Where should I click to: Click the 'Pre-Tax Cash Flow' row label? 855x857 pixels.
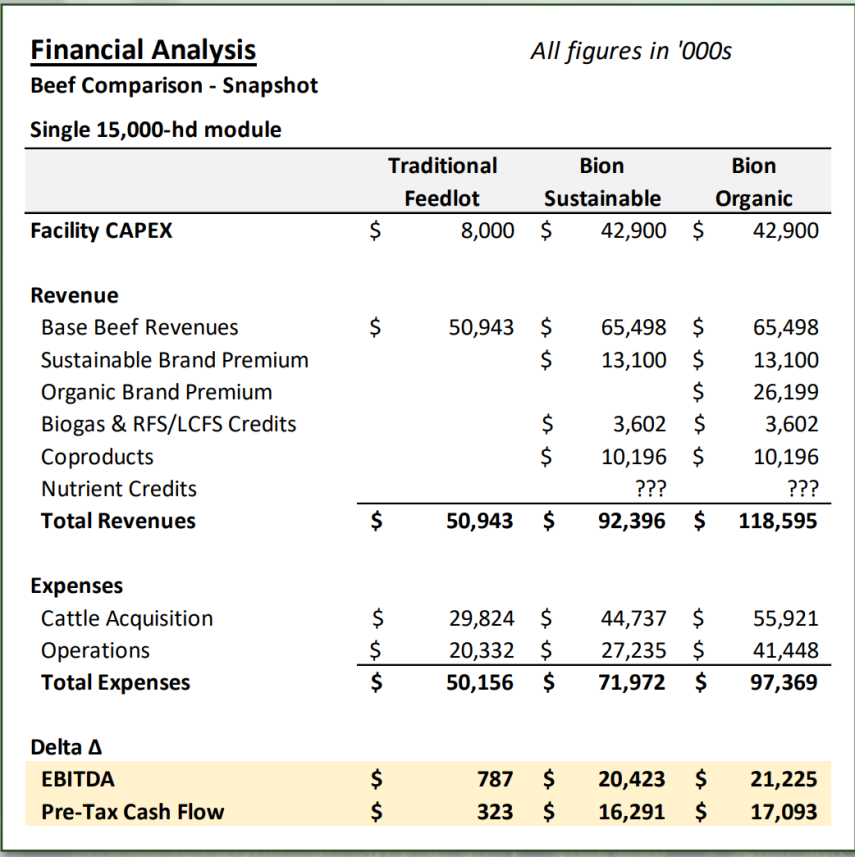point(132,812)
